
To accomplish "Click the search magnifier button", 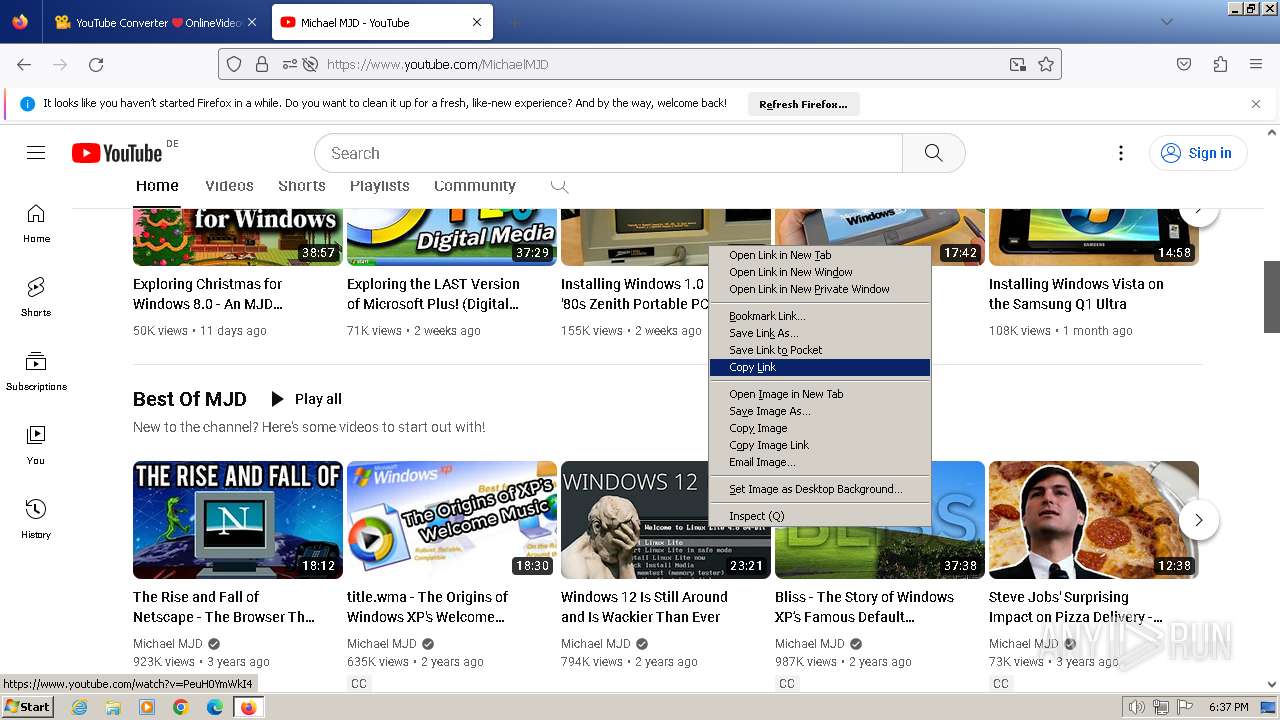I will [x=933, y=153].
